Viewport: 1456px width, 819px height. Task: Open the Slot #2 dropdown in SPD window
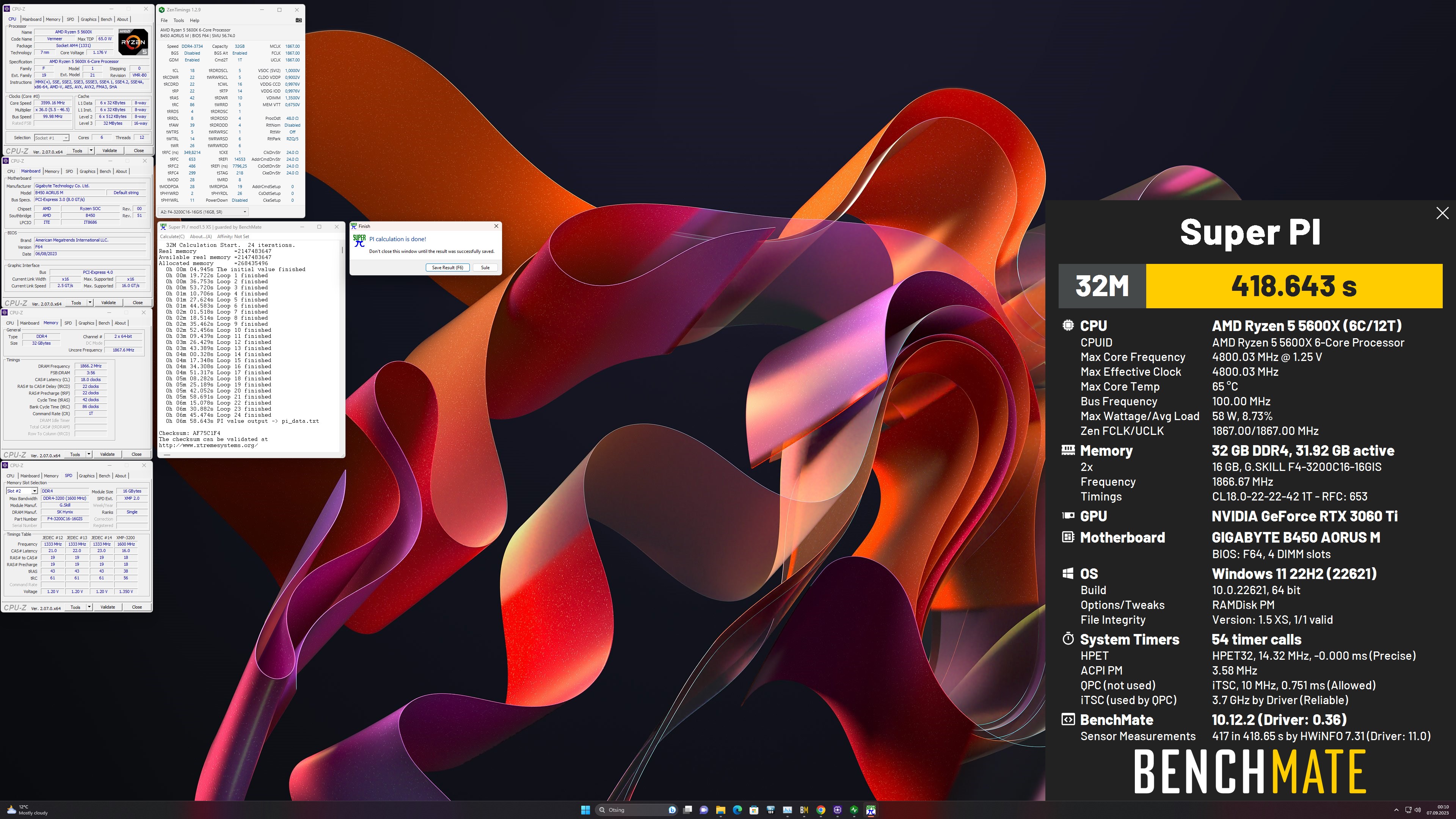[x=22, y=491]
